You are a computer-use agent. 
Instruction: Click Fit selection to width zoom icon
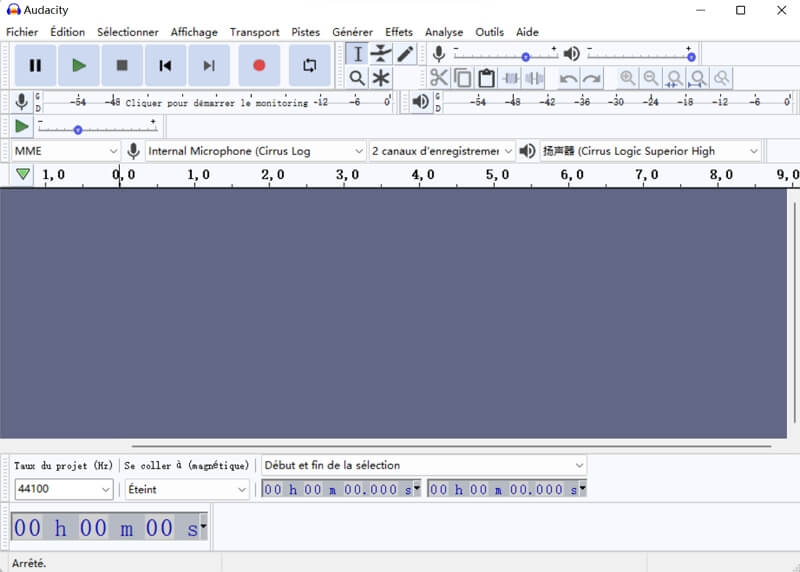pos(674,78)
